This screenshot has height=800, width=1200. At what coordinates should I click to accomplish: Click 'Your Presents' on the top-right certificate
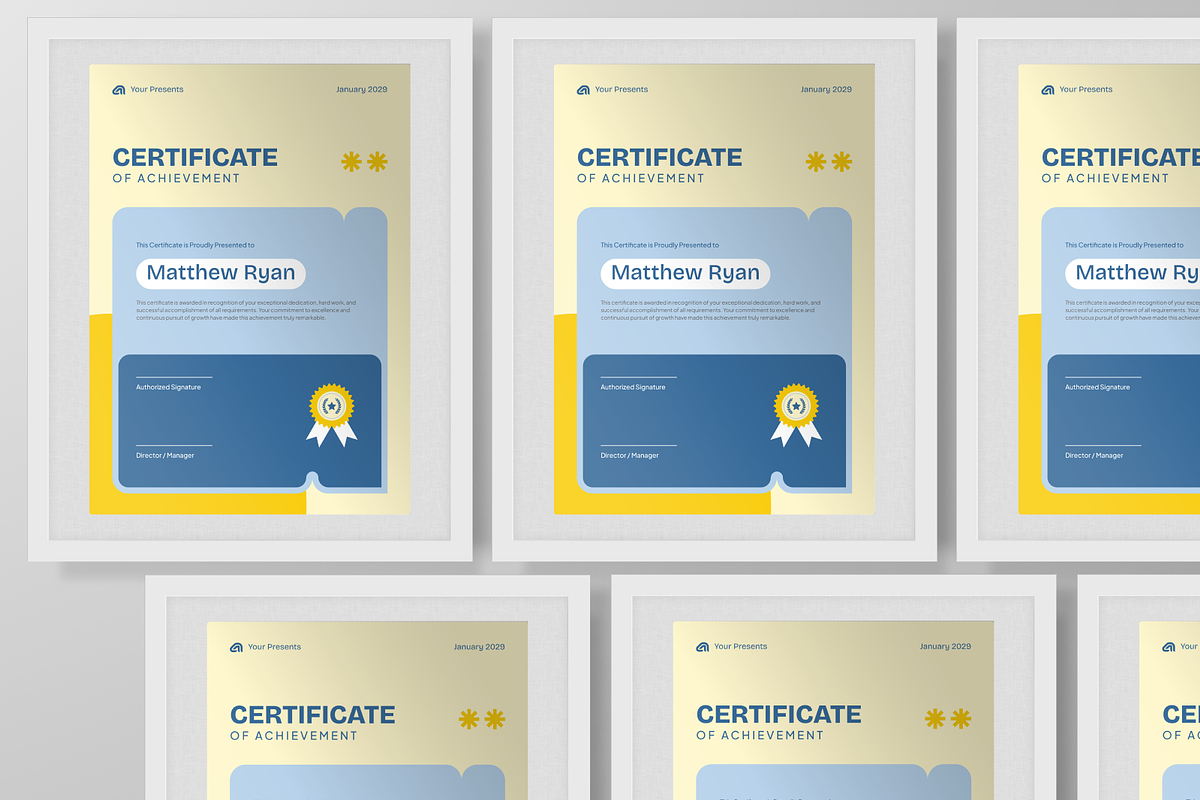1086,90
